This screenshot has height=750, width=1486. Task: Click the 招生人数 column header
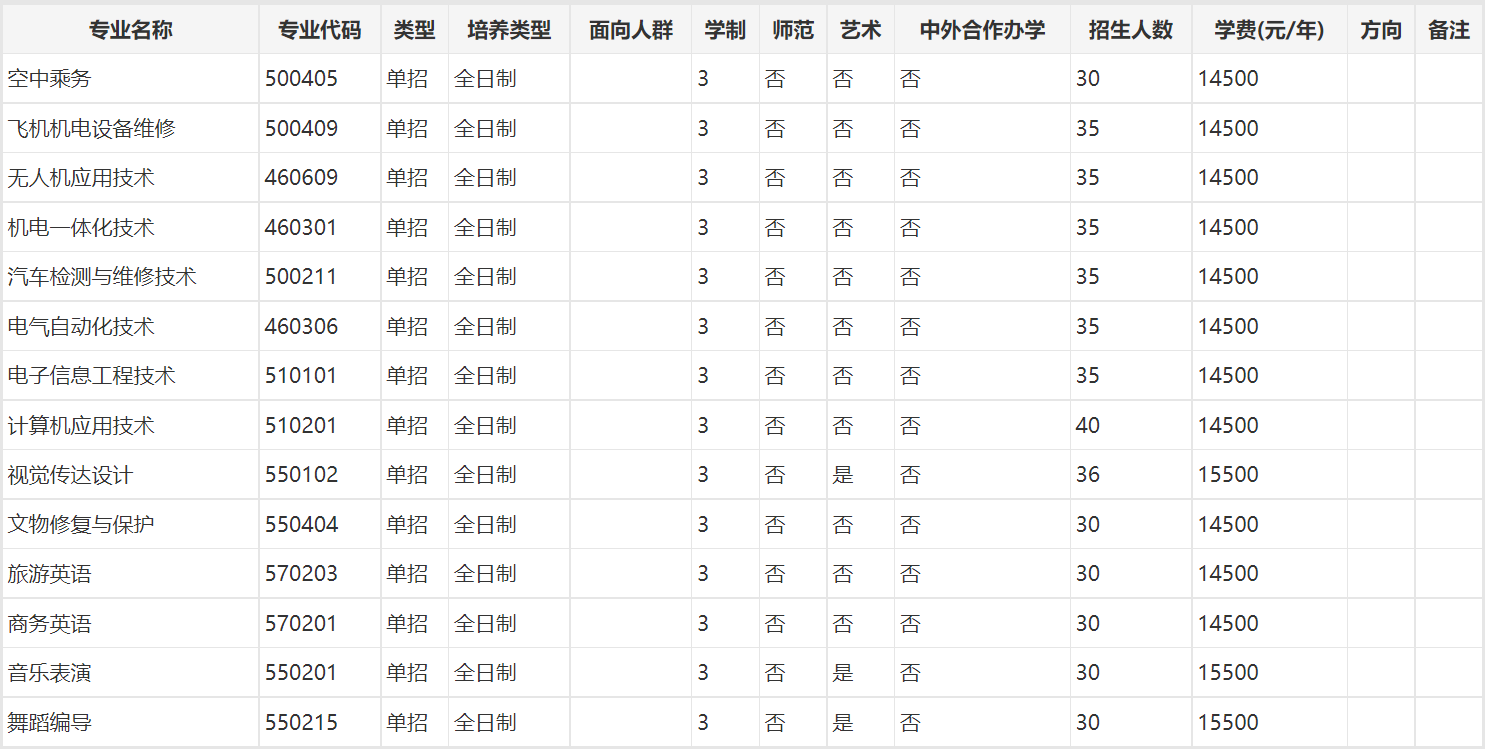coord(1130,30)
